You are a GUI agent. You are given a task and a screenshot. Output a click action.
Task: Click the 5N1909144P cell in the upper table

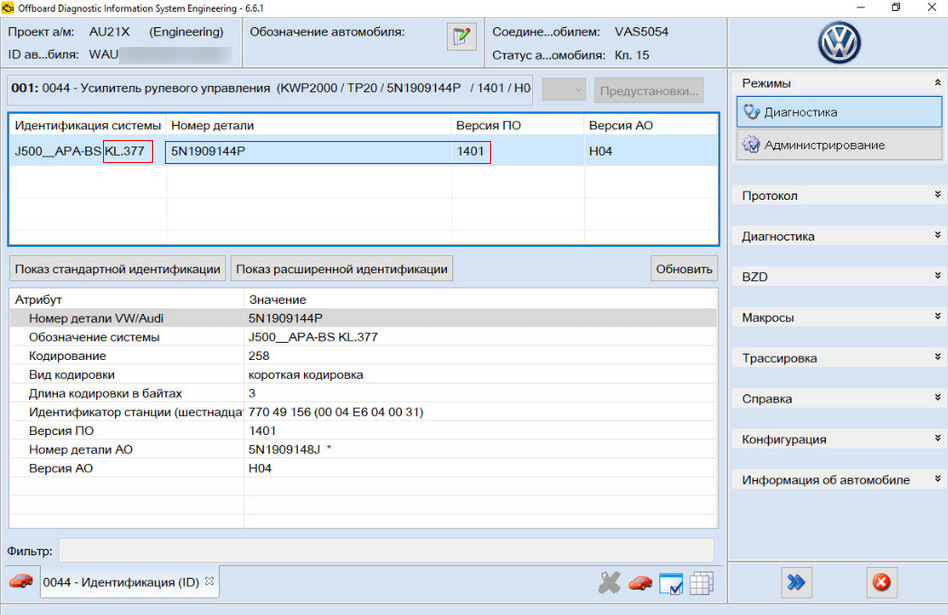308,151
